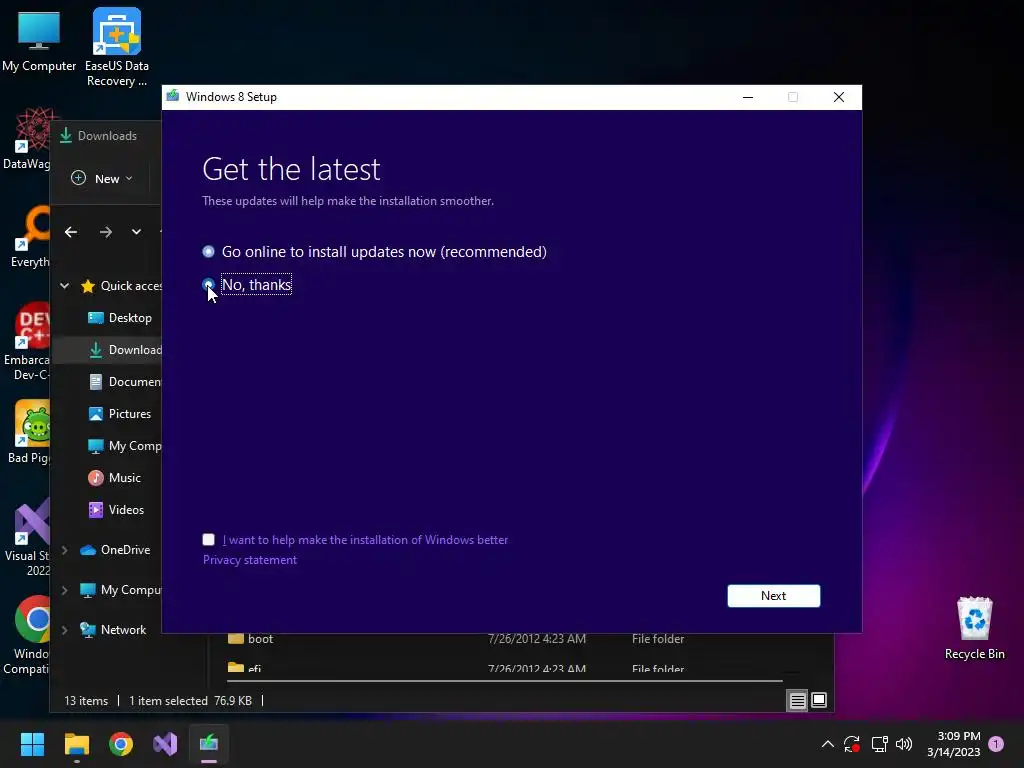
Task: Expand OneDrive node in navigation pane
Action: (x=65, y=550)
